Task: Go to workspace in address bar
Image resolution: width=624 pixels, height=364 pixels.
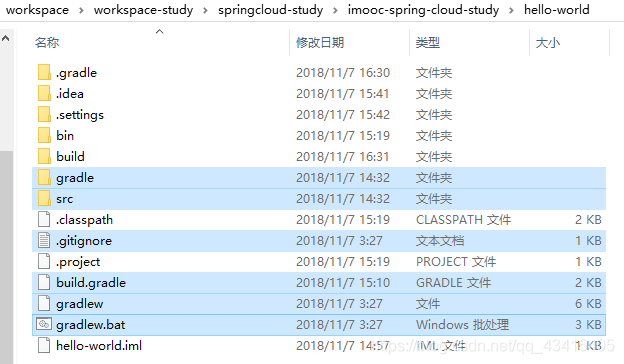Action: click(37, 10)
